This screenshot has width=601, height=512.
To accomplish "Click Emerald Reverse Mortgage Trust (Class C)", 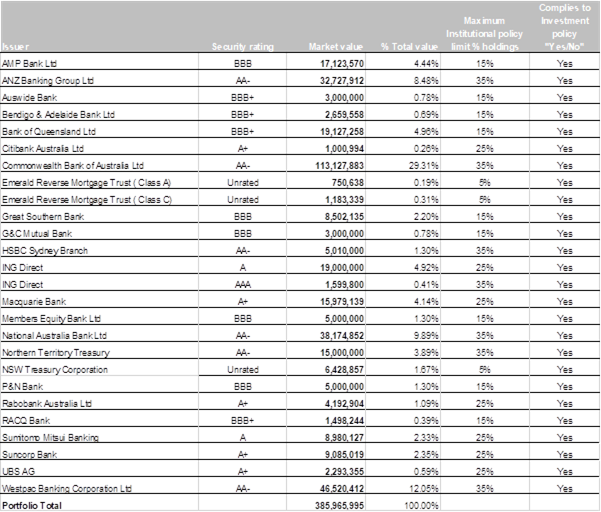I will (87, 199).
